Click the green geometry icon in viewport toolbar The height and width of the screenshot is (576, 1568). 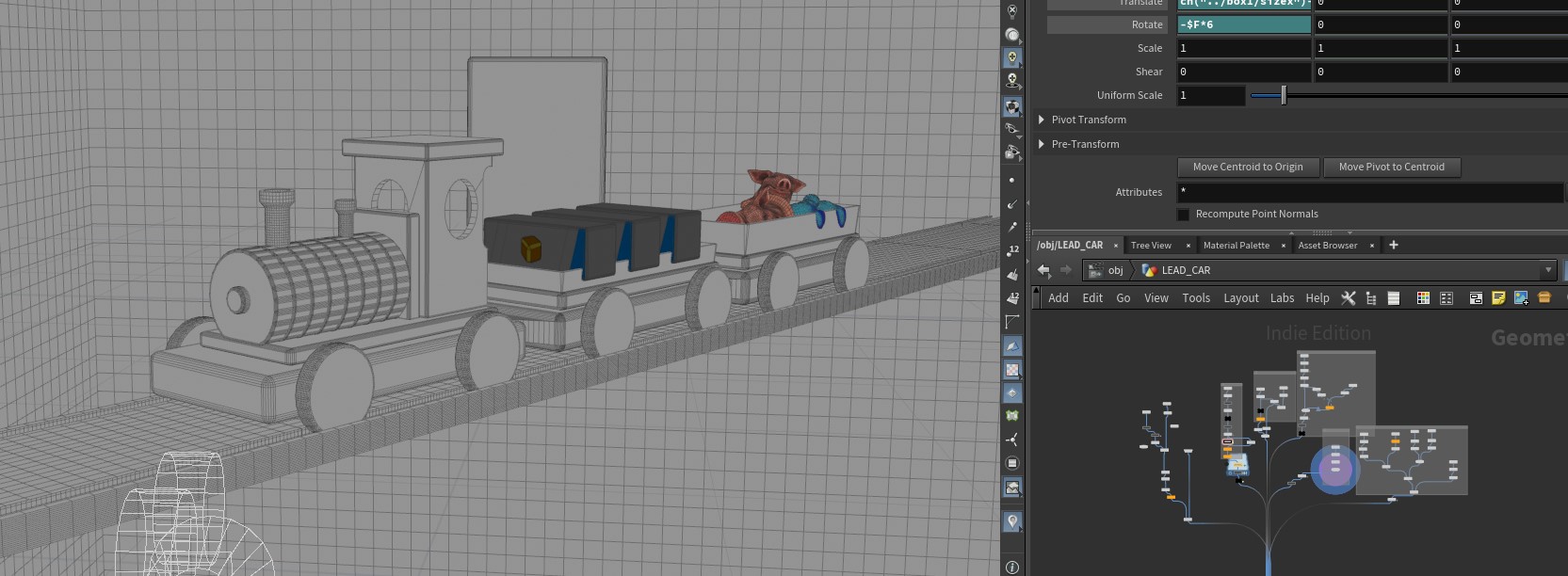pos(1012,415)
